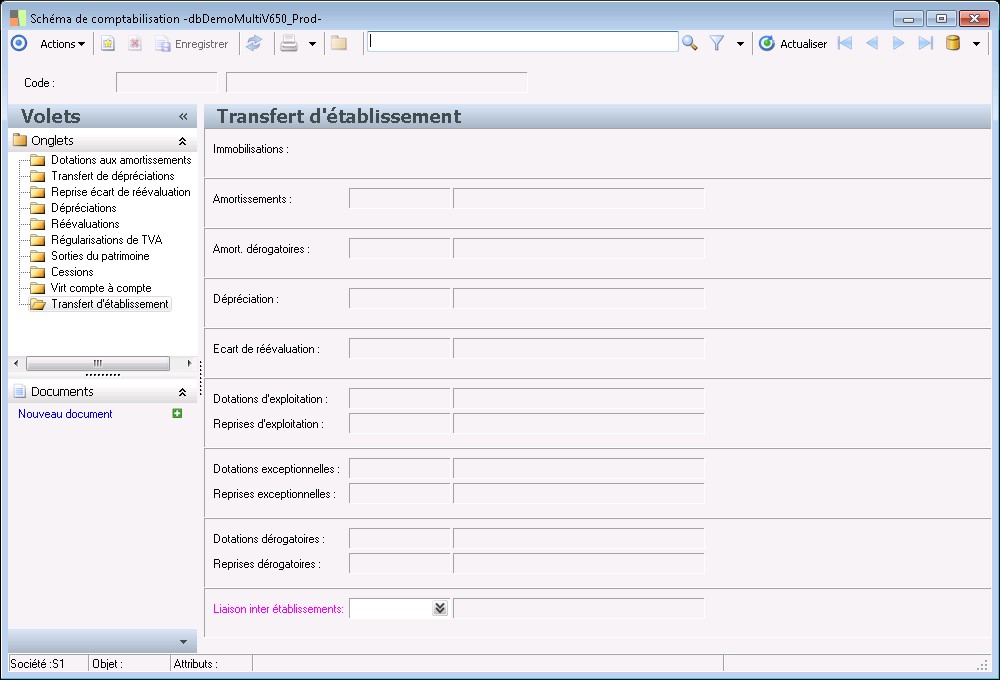This screenshot has height=680, width=1000.
Task: Select Dotations aux amortissements tab
Action: pos(121,160)
